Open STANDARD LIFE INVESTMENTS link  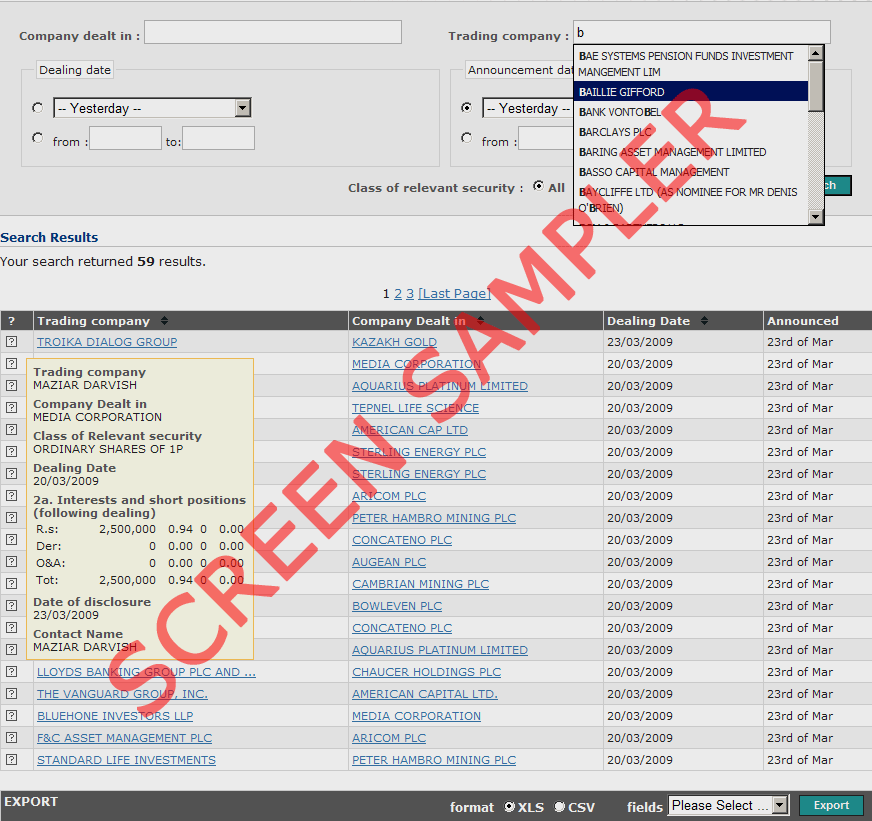pyautogui.click(x=126, y=760)
